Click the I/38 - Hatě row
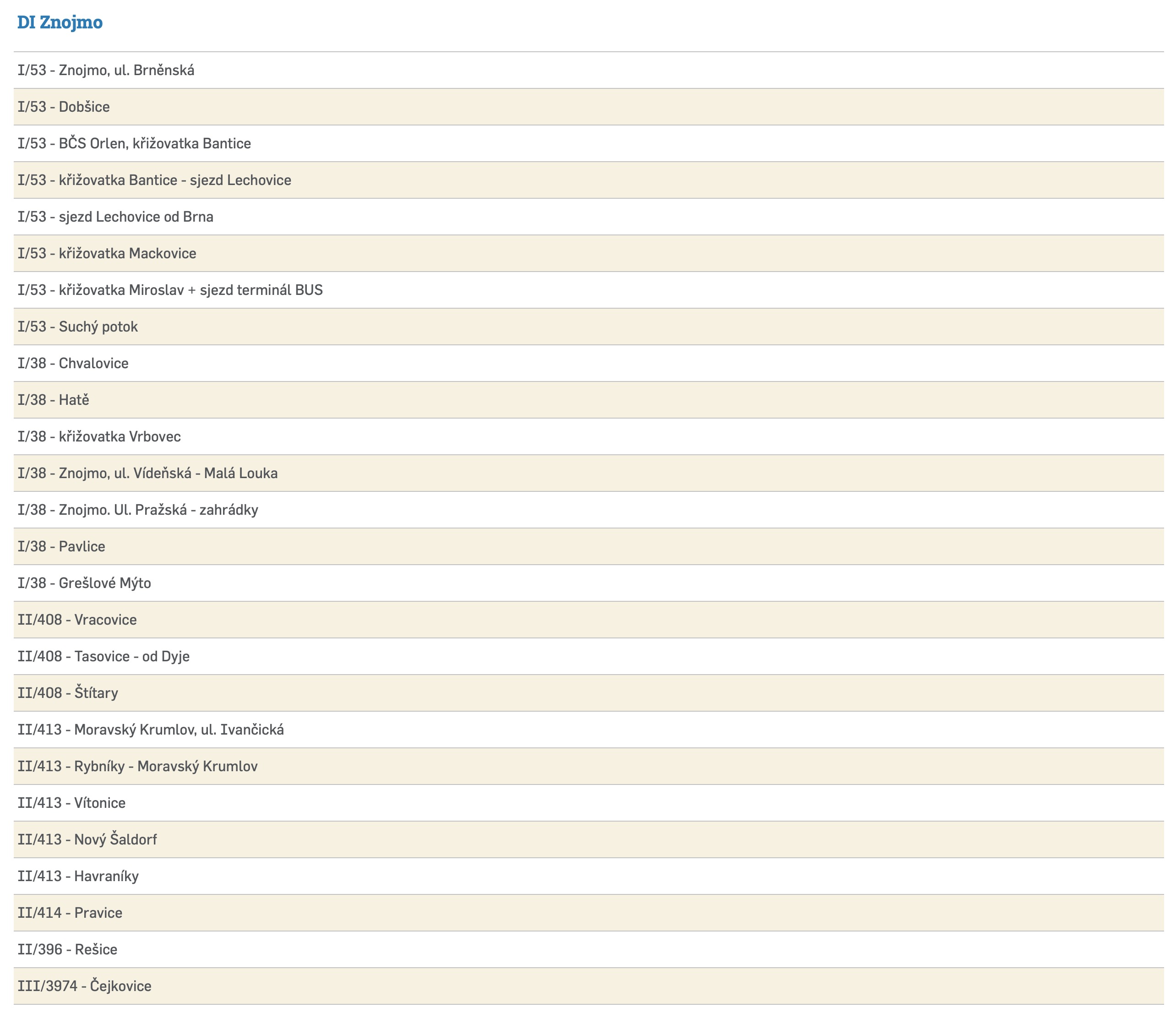 [x=54, y=400]
